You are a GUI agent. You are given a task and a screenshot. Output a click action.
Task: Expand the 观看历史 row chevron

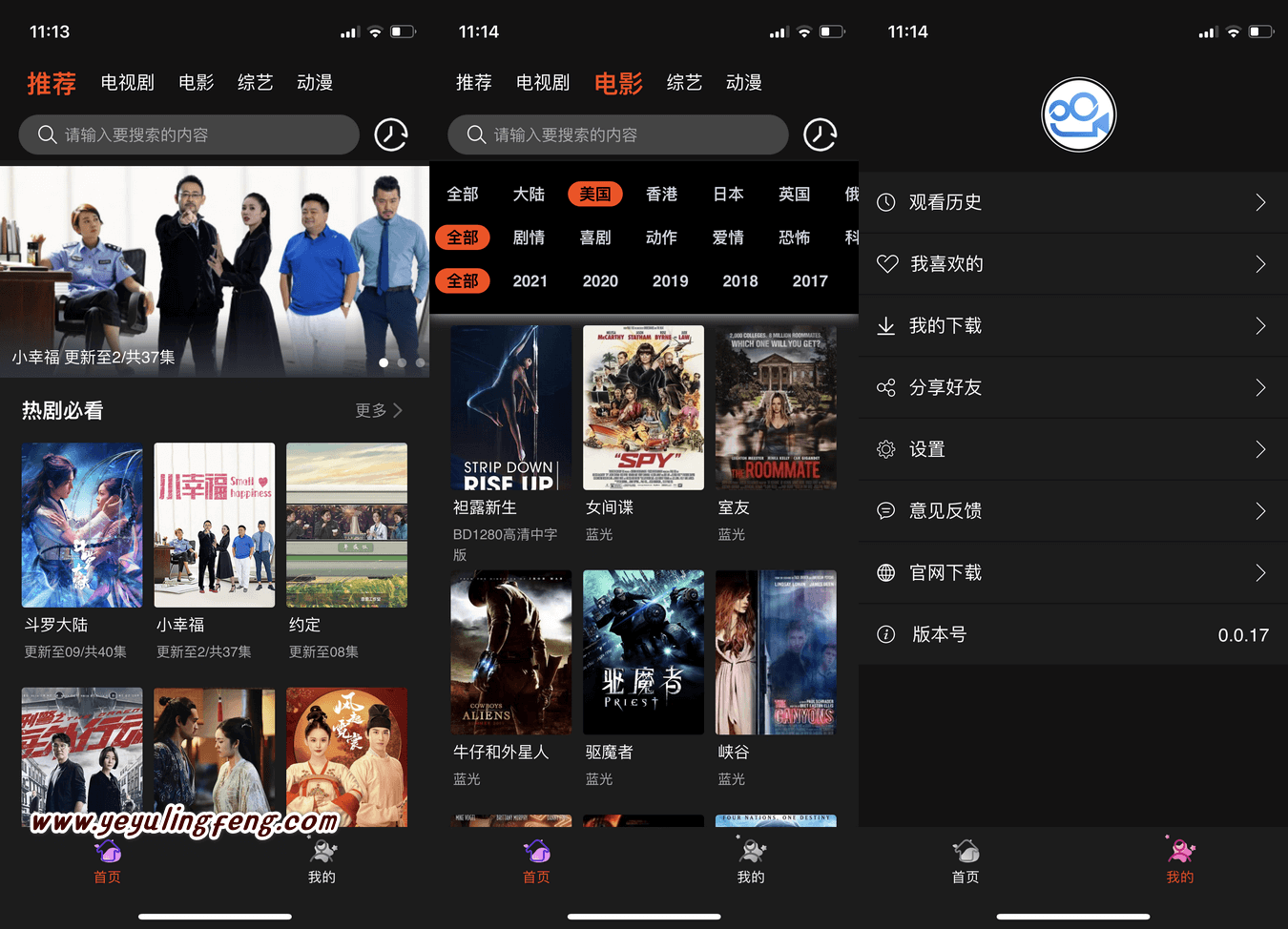[x=1261, y=202]
